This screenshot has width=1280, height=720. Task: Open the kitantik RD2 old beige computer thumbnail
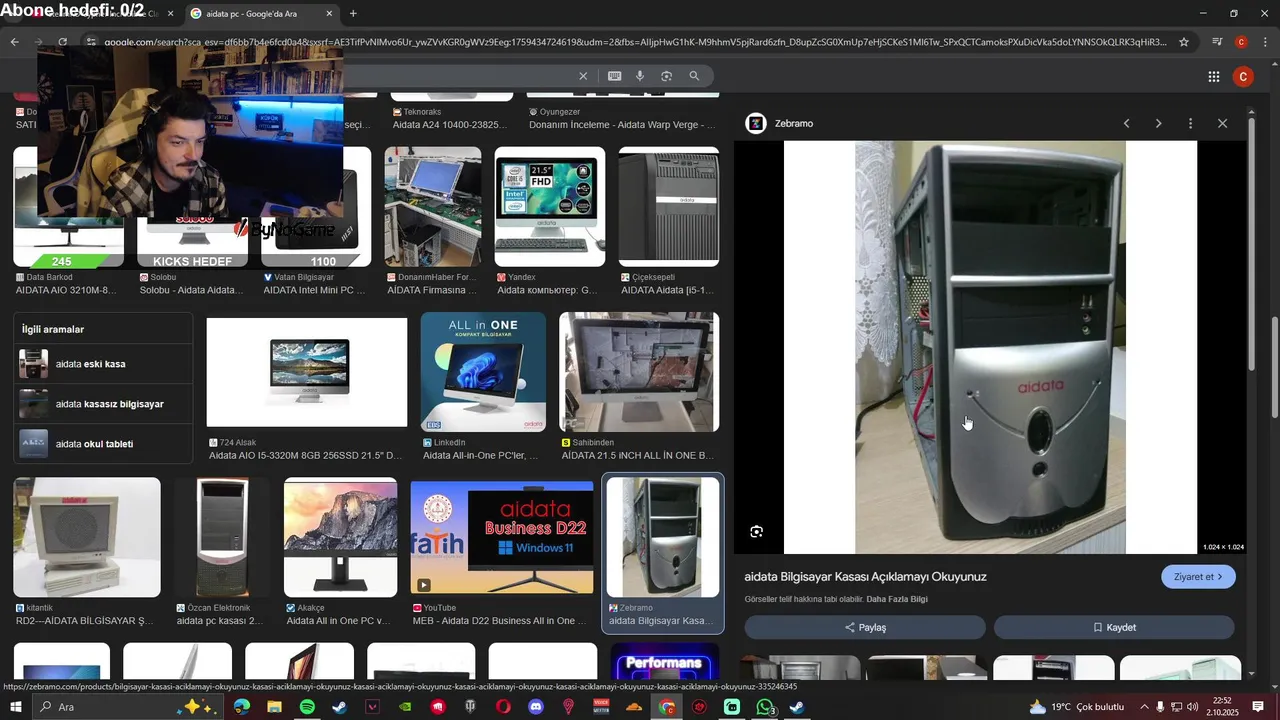[x=87, y=537]
